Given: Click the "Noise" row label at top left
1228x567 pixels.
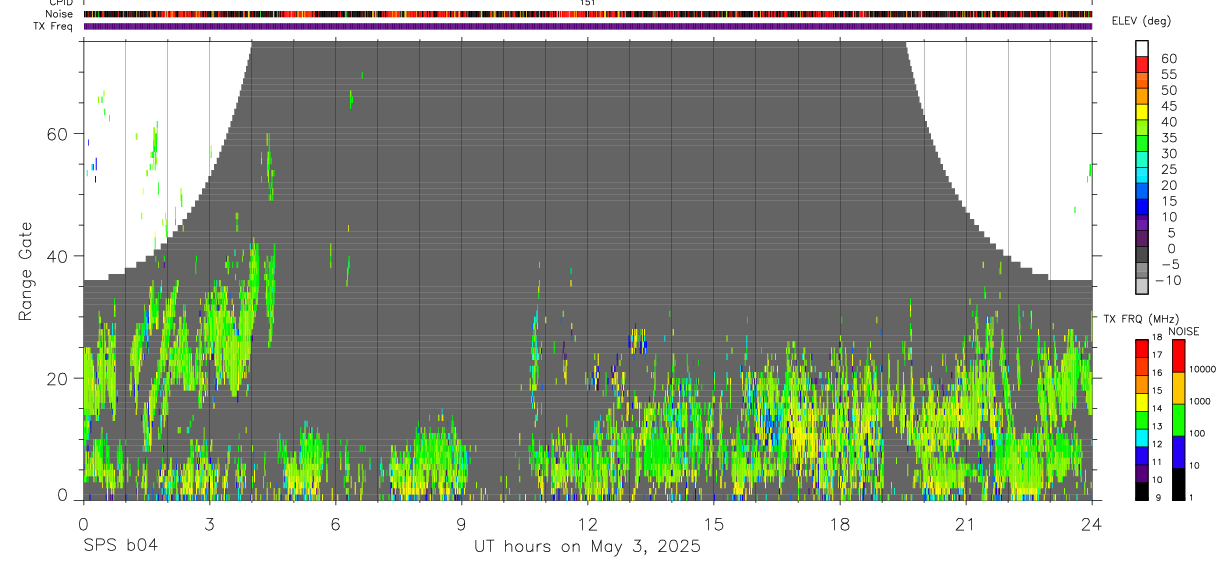Looking at the screenshot, I should 61,14.
